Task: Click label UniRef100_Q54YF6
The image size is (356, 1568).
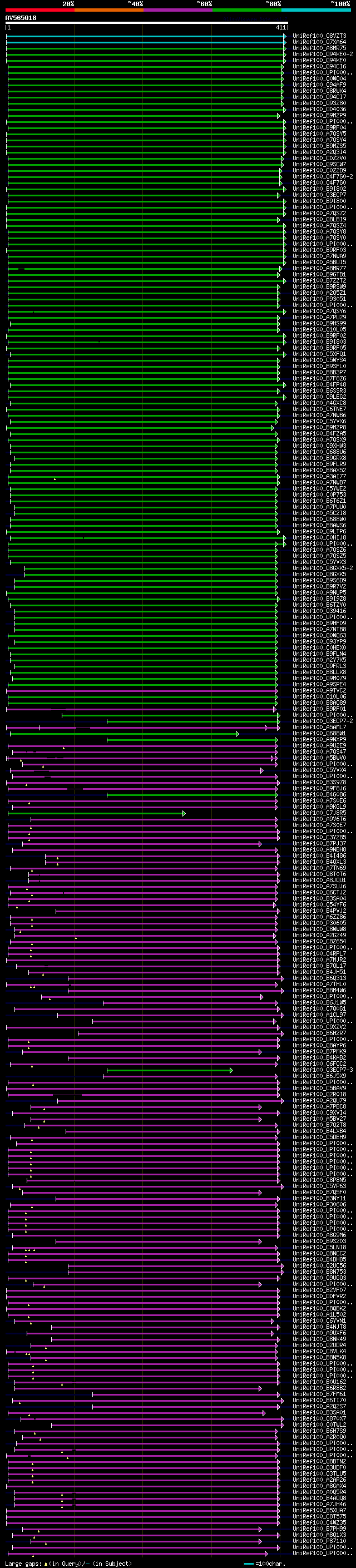Action: [x=319, y=904]
